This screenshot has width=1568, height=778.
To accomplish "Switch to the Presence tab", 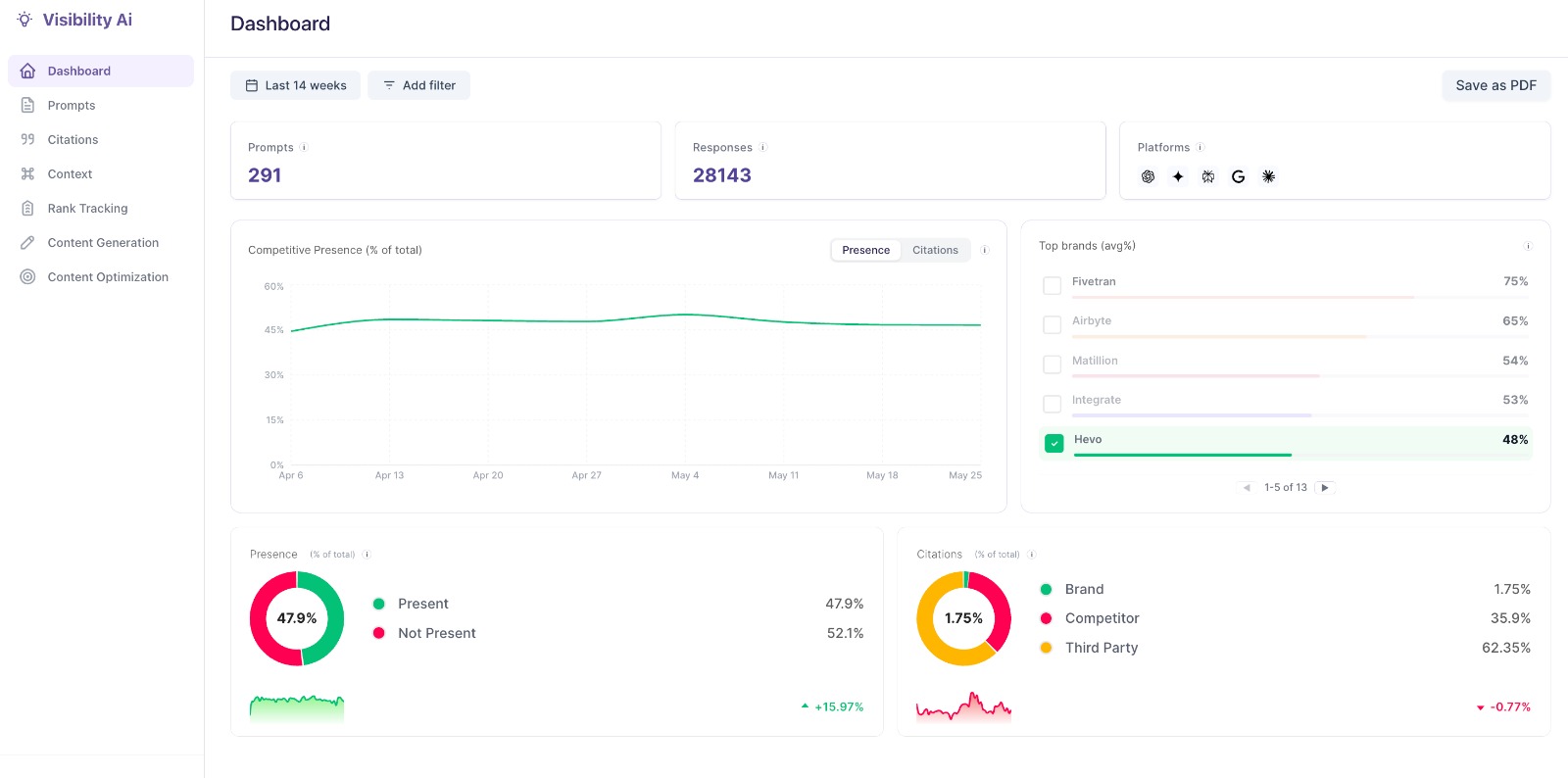I will pyautogui.click(x=866, y=250).
